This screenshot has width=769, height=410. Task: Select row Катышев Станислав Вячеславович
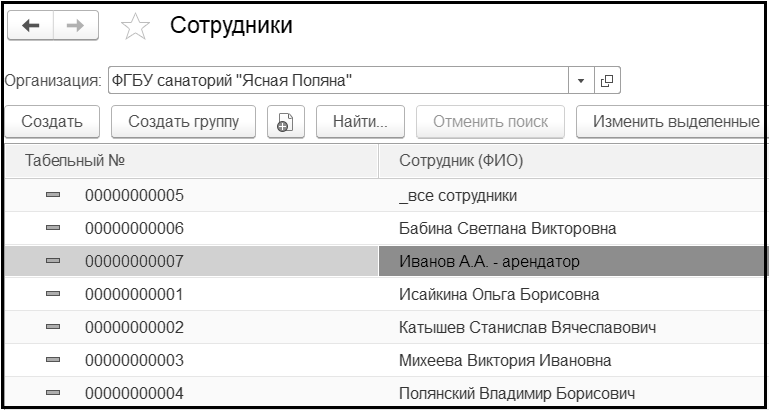527,327
